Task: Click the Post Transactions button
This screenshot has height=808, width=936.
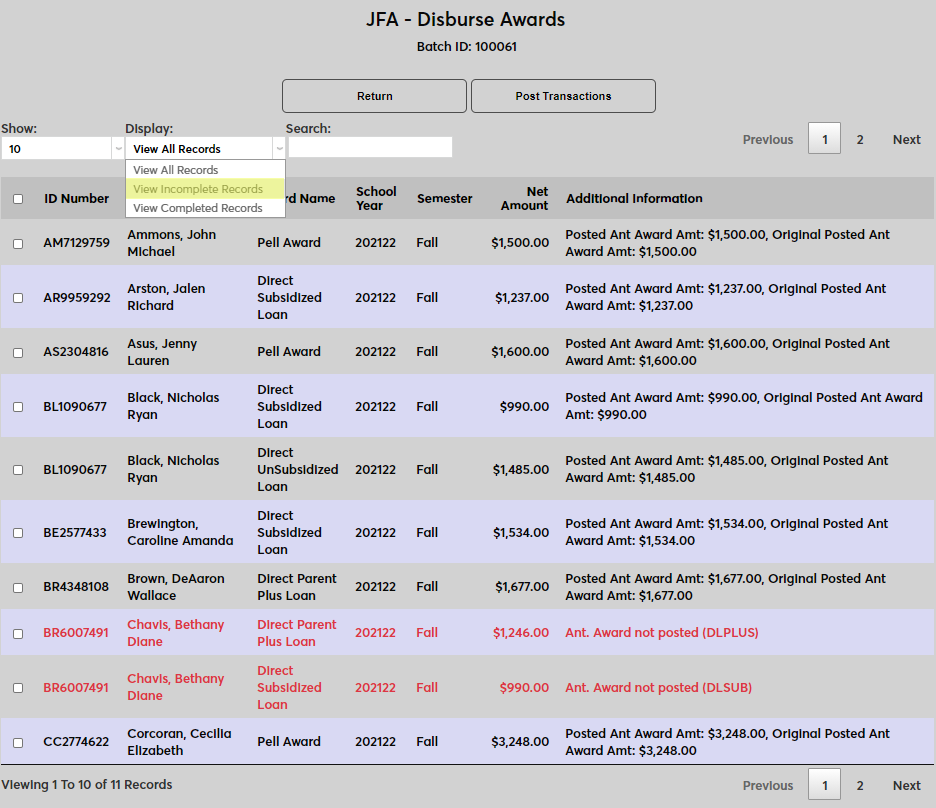Action: click(563, 96)
